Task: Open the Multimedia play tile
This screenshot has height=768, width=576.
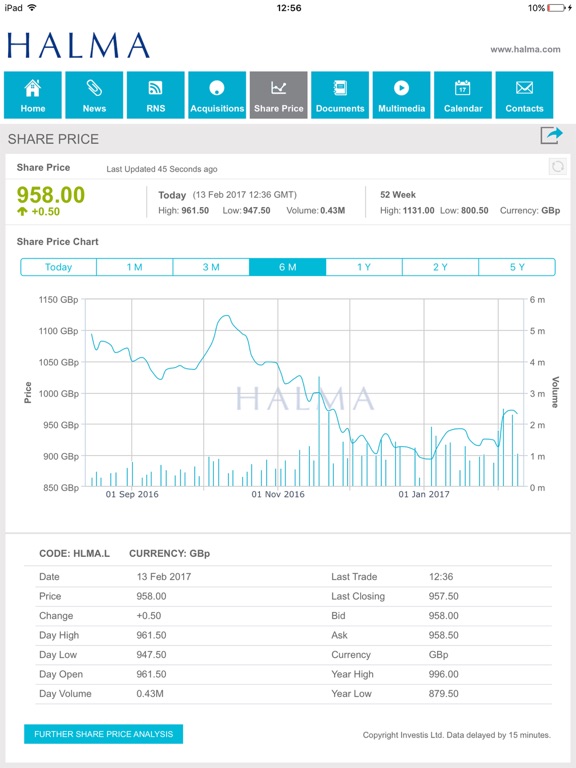Action: click(402, 95)
